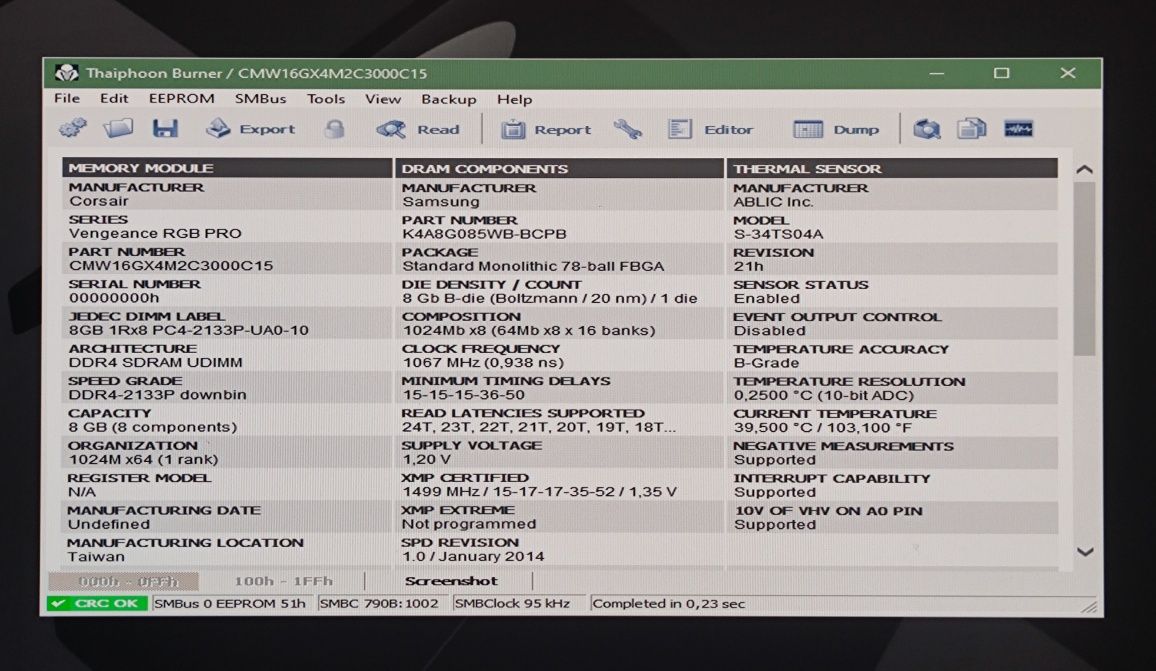The width and height of the screenshot is (1156, 671).
Task: Click the K4A8G085WB-BCPB part number
Action: (x=484, y=234)
